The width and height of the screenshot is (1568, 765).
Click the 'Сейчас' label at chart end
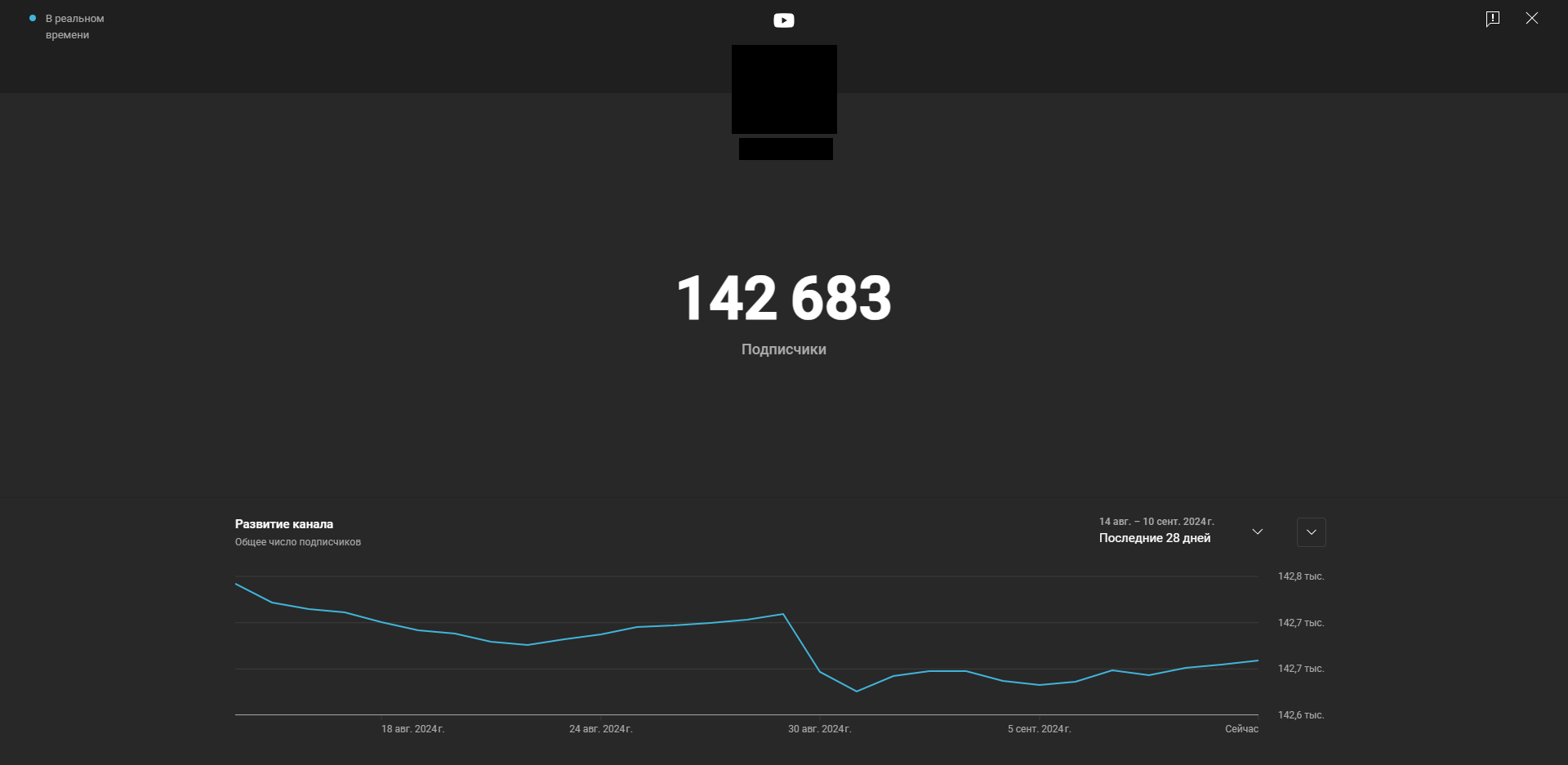pos(1241,729)
